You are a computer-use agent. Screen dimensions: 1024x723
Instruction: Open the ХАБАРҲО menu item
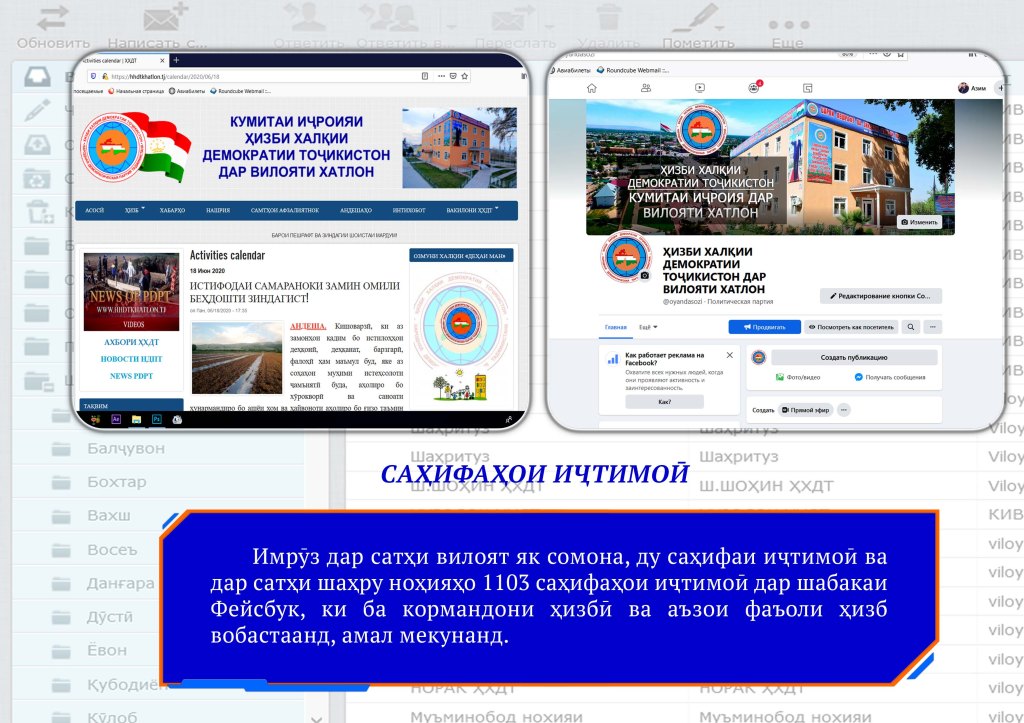(172, 210)
